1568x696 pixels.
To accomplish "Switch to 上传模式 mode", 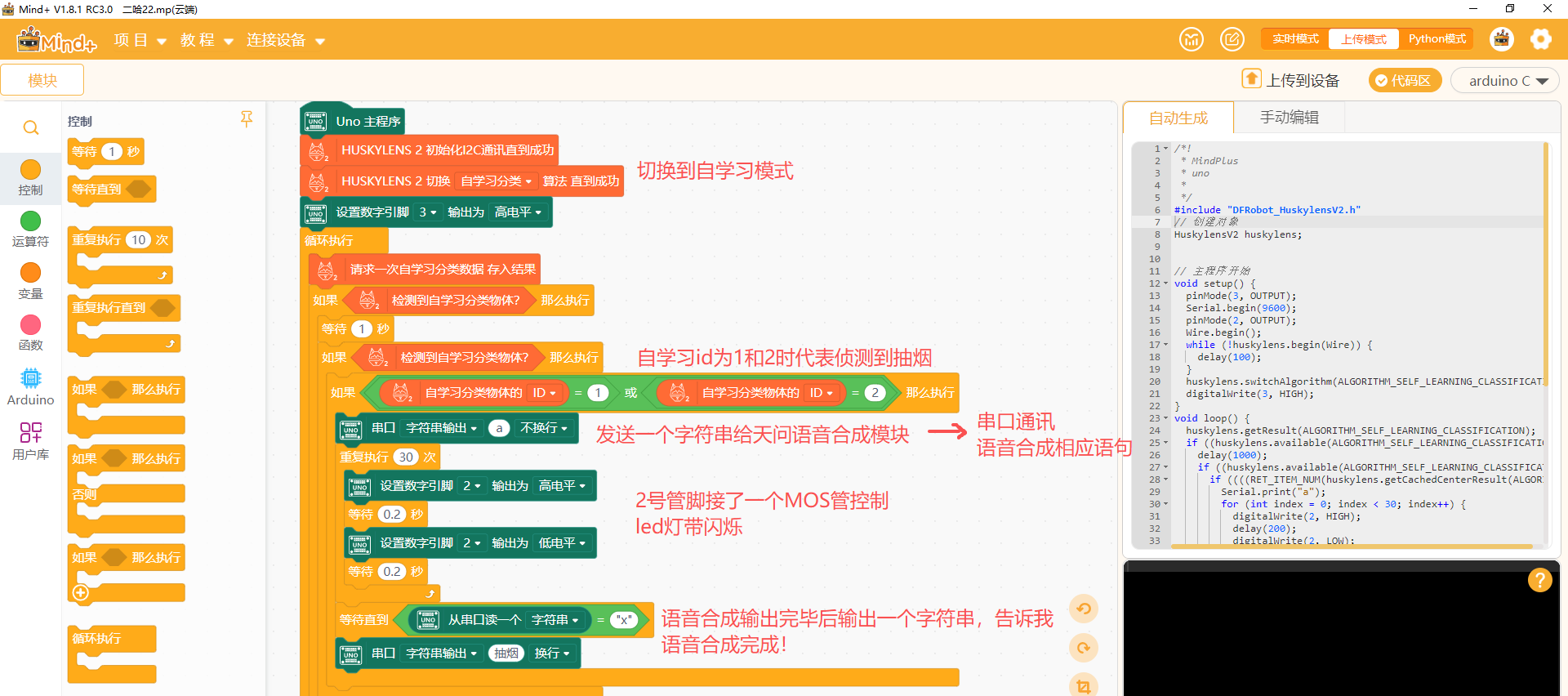I will pos(1364,39).
